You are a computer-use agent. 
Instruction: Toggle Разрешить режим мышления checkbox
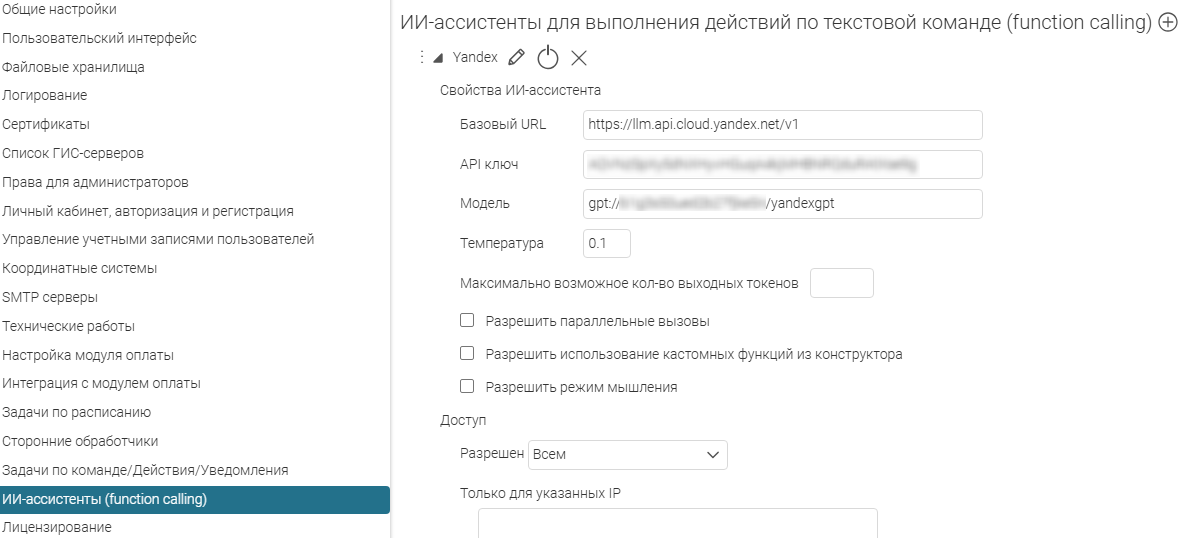467,386
